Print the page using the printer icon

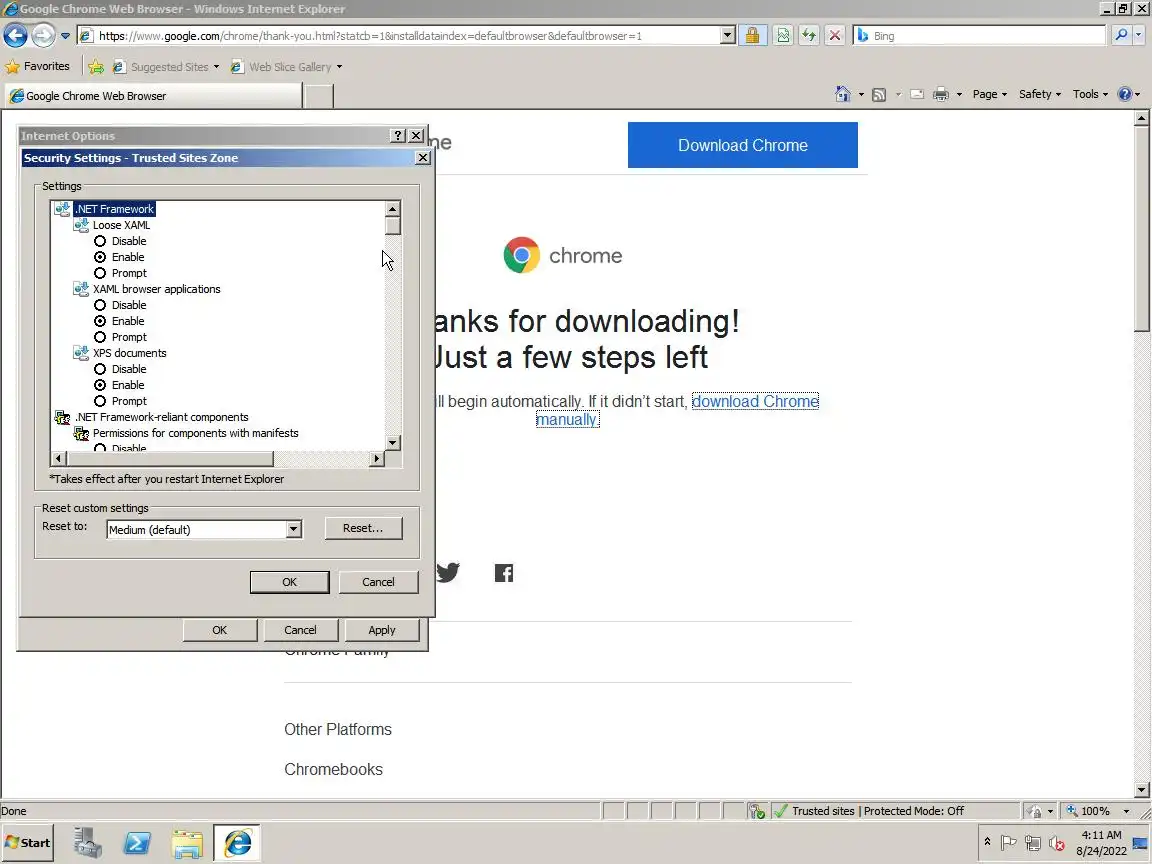(940, 94)
